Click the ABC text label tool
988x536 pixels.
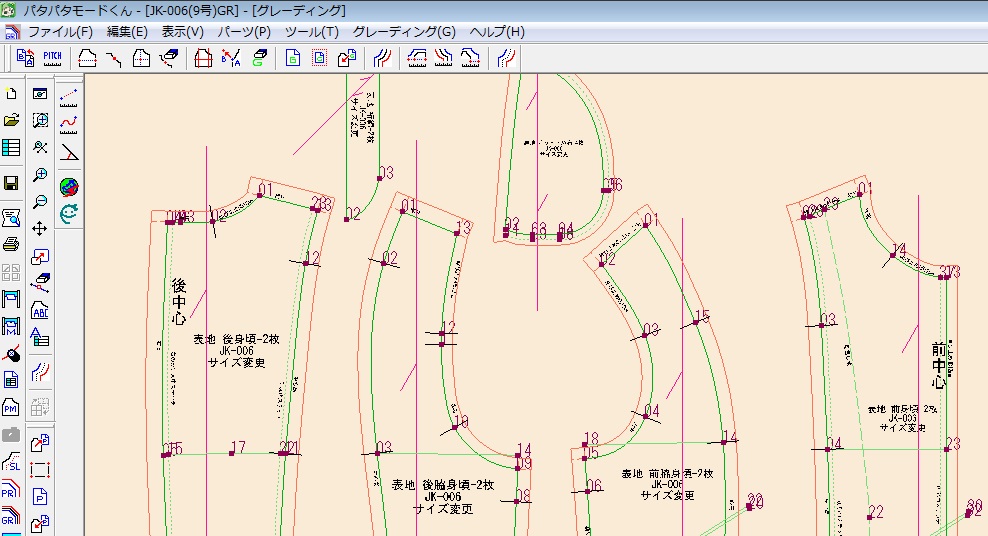(x=41, y=309)
